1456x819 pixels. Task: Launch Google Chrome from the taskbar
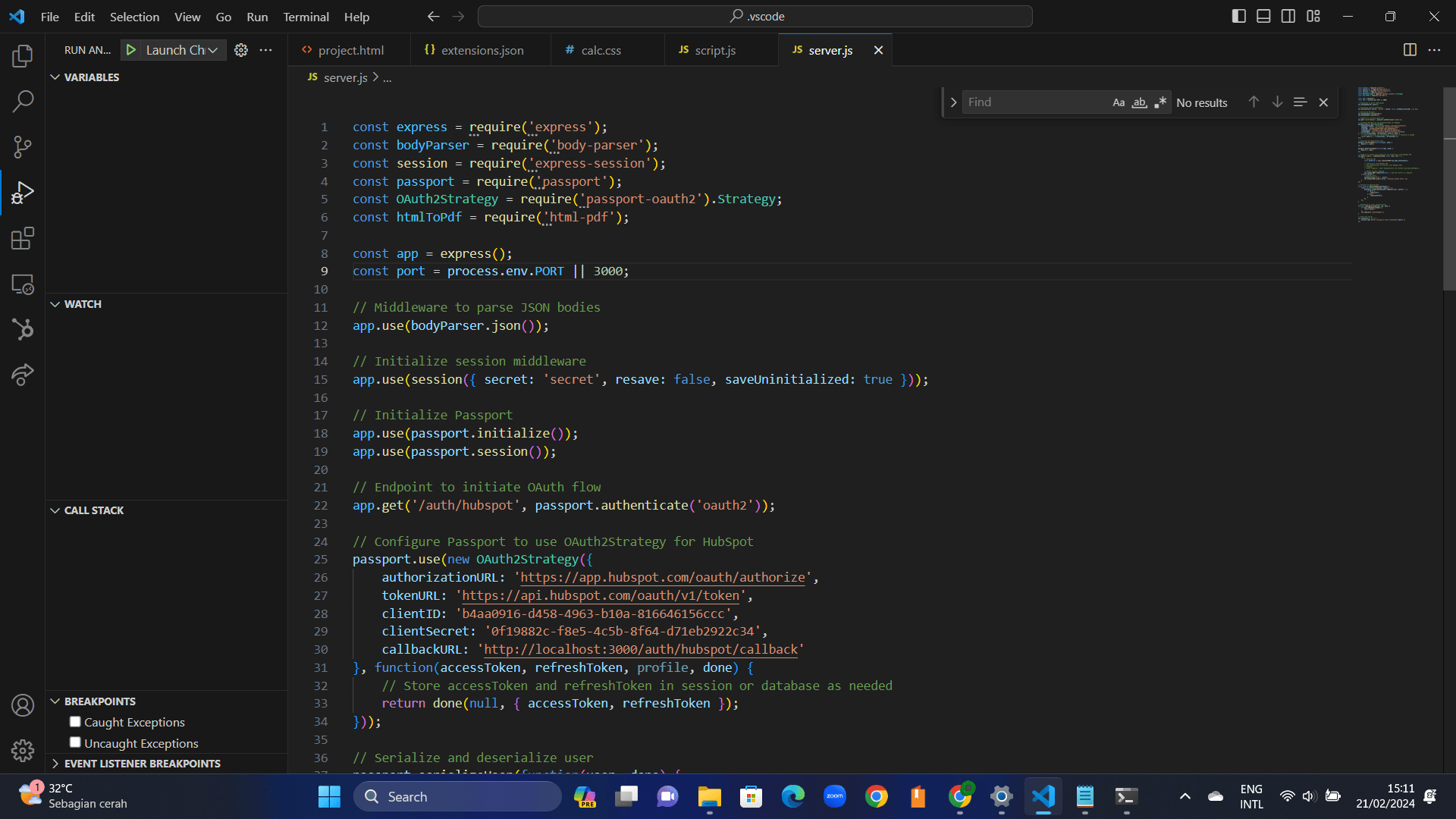click(877, 796)
